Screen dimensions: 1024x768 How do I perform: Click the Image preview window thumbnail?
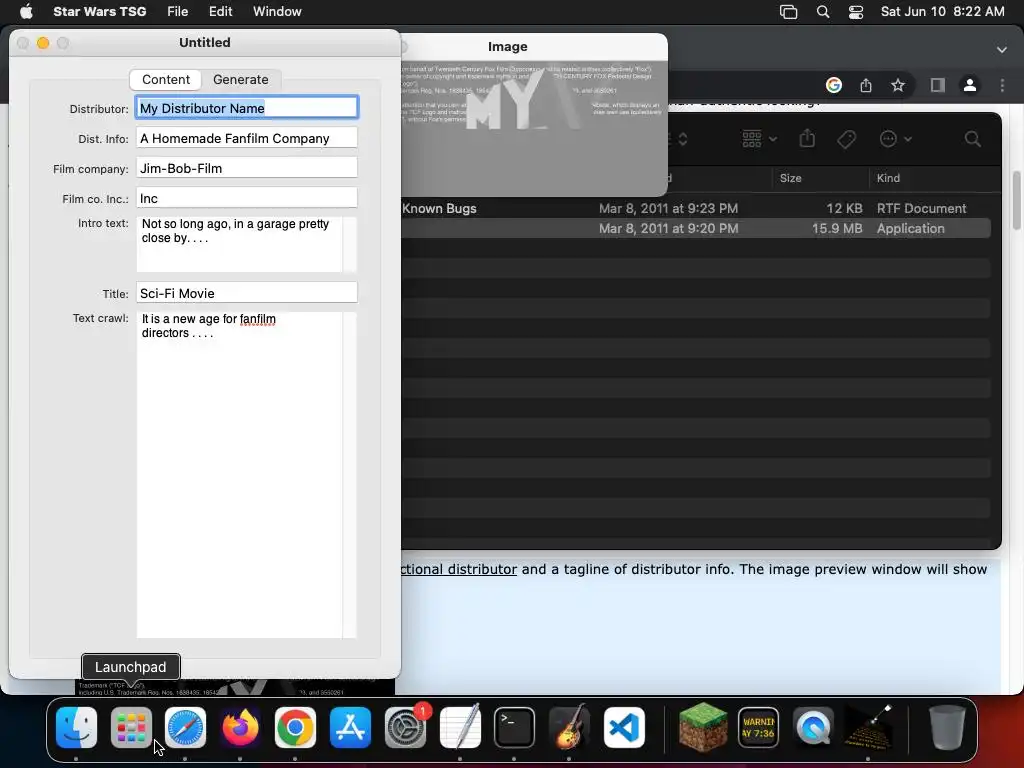point(534,128)
